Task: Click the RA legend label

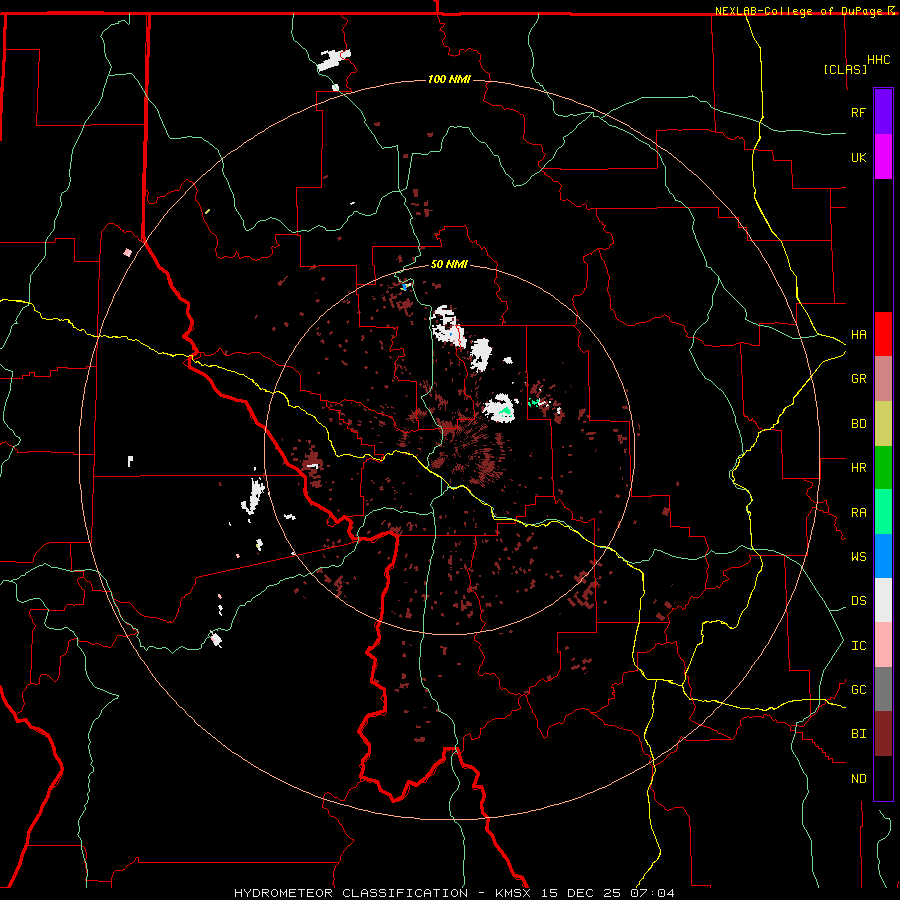Action: pos(858,513)
